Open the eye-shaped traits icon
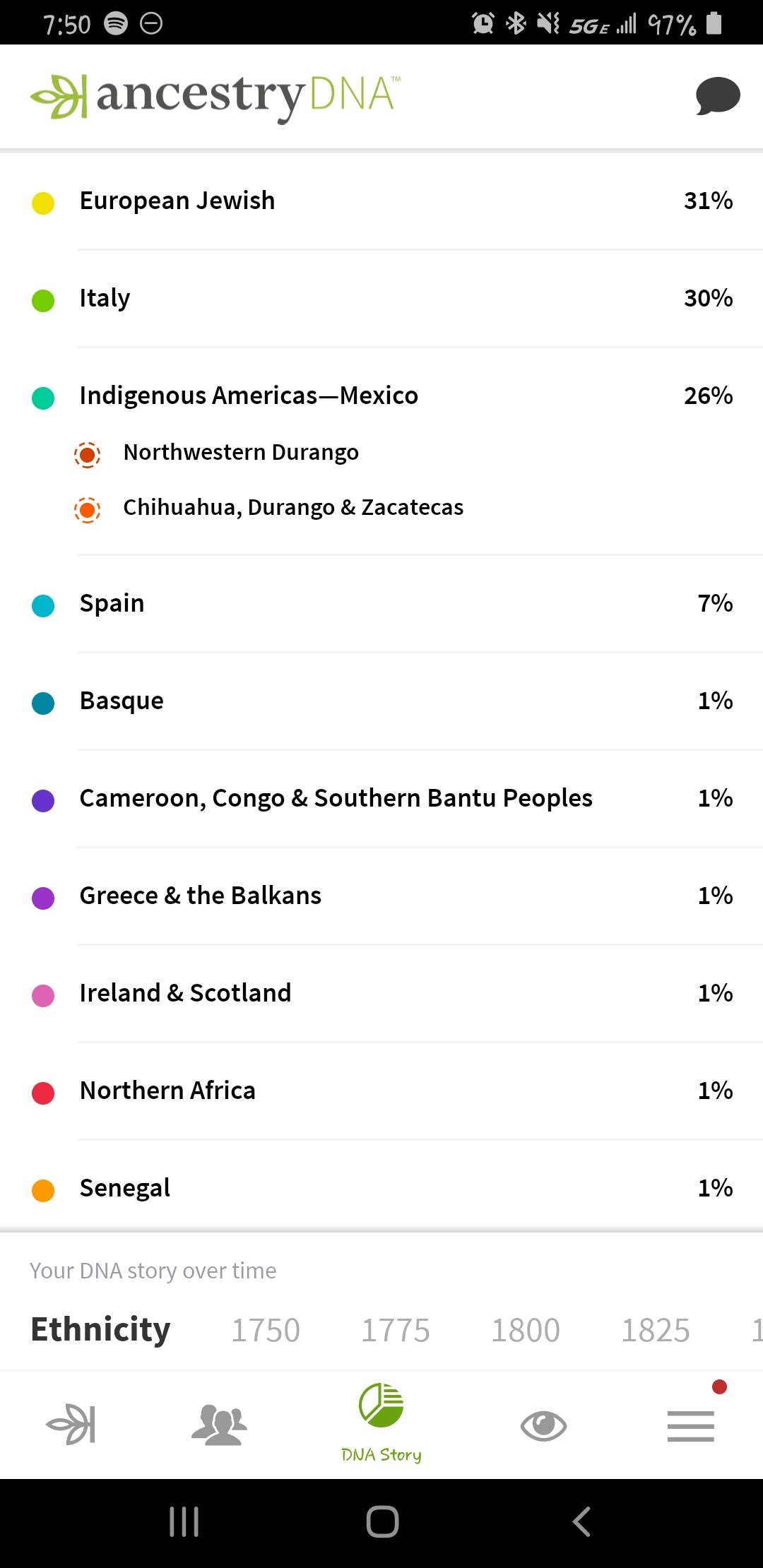The height and width of the screenshot is (1568, 763). 543,1426
